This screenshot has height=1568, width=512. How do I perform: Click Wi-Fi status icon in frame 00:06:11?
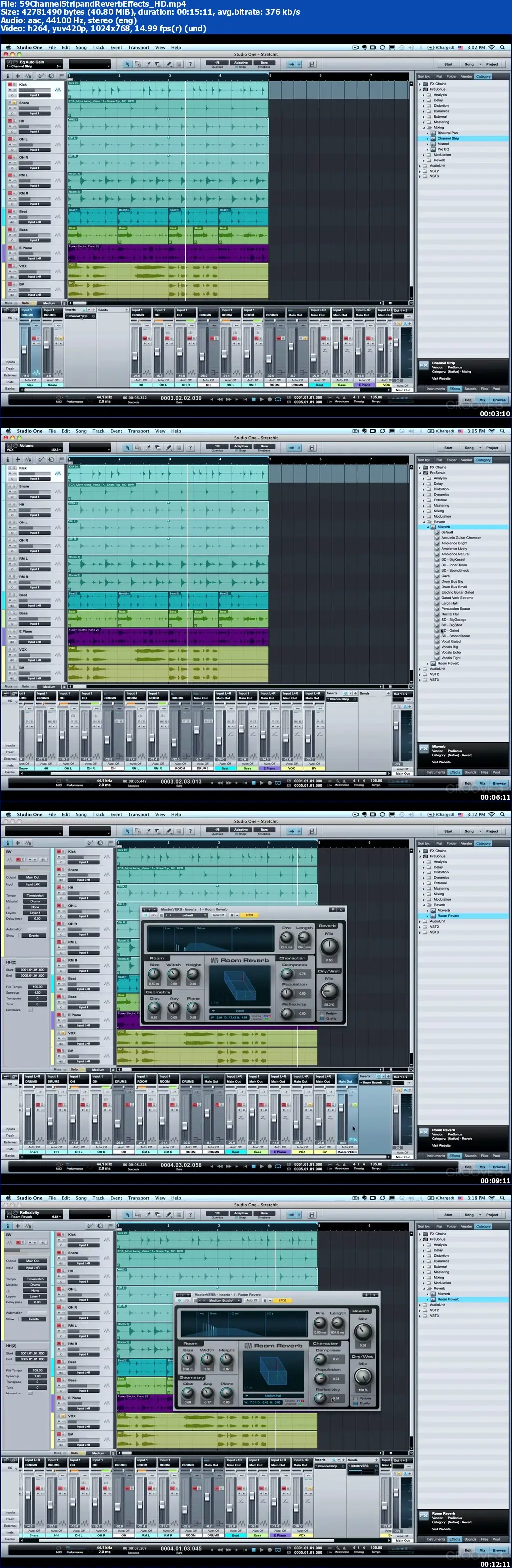[x=491, y=431]
